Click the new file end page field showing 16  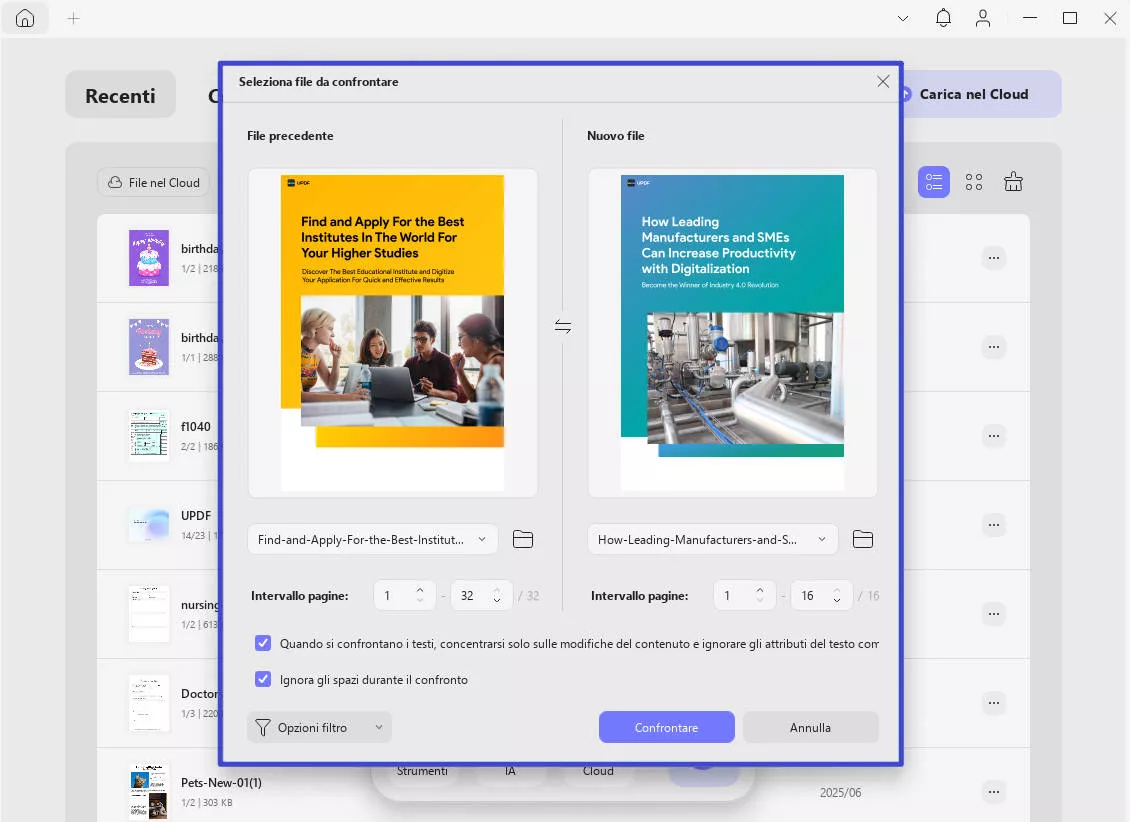[x=821, y=596]
